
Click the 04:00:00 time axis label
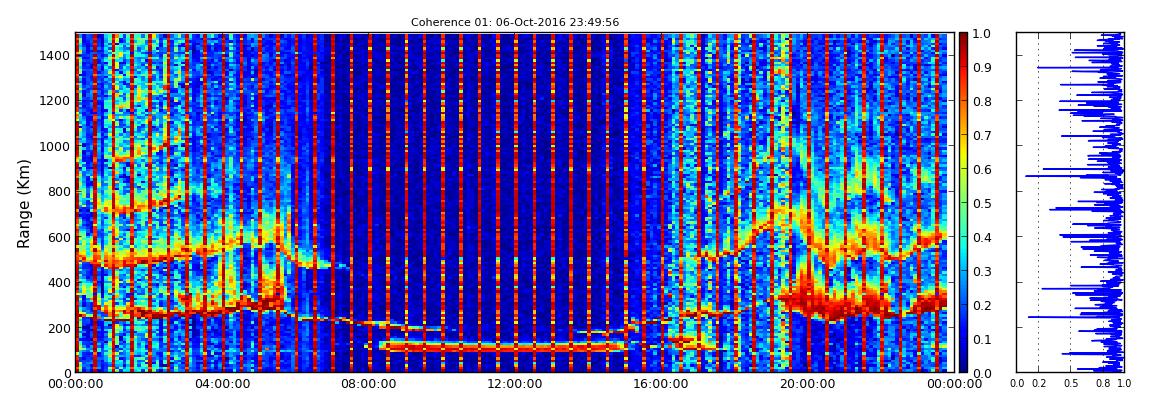221,384
